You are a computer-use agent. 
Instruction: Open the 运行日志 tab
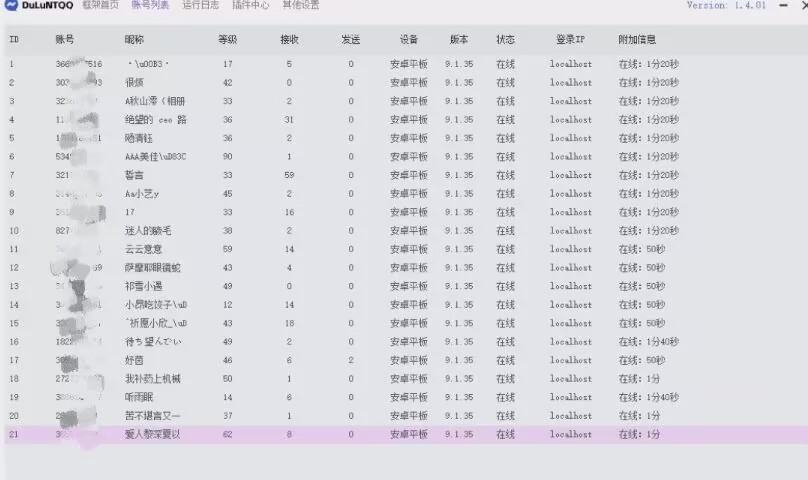[x=200, y=5]
